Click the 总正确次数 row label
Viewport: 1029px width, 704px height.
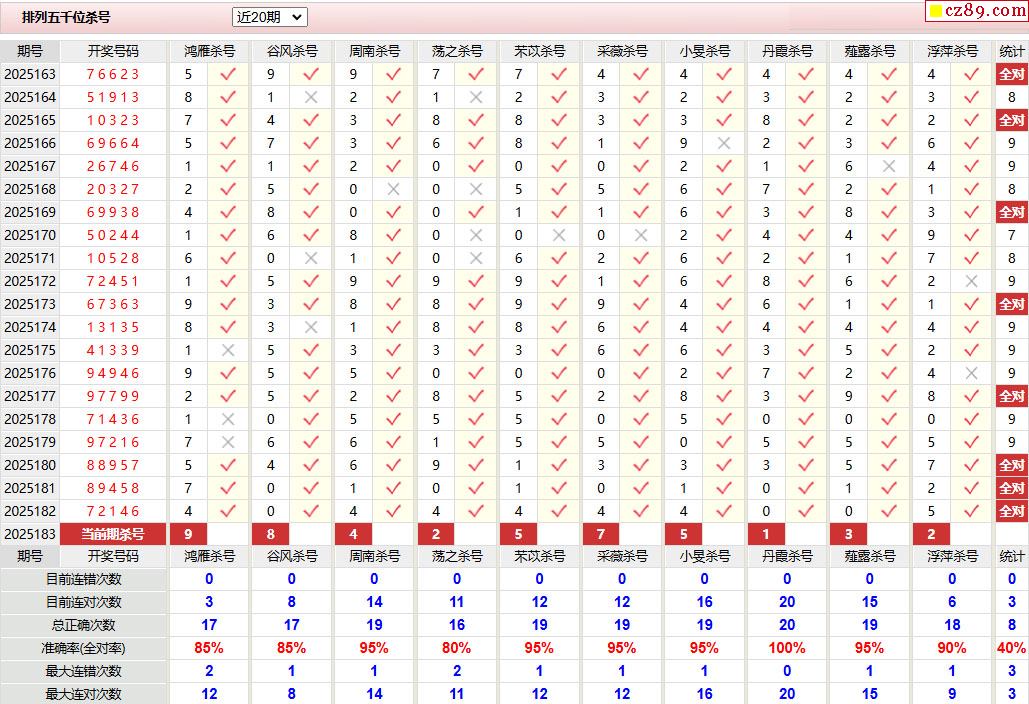pos(83,625)
